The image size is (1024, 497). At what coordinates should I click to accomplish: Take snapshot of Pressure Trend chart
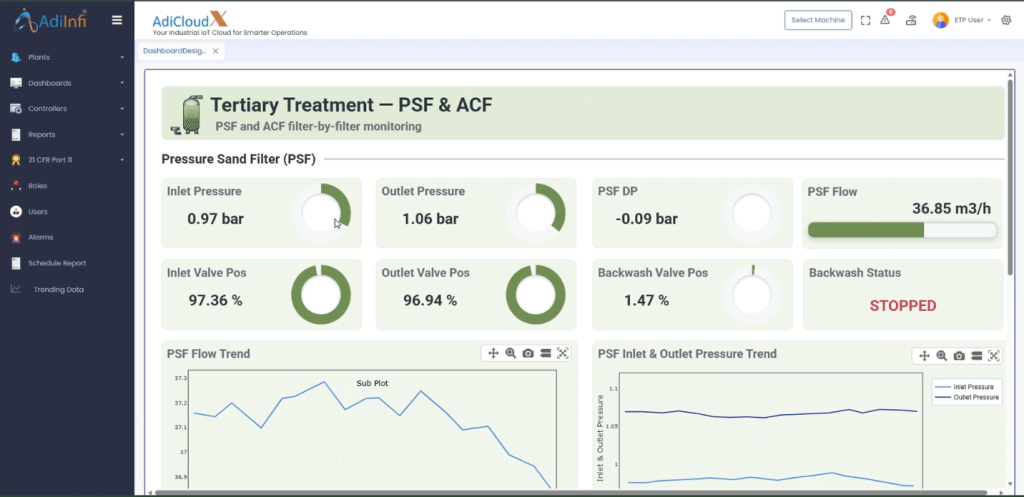pyautogui.click(x=959, y=356)
